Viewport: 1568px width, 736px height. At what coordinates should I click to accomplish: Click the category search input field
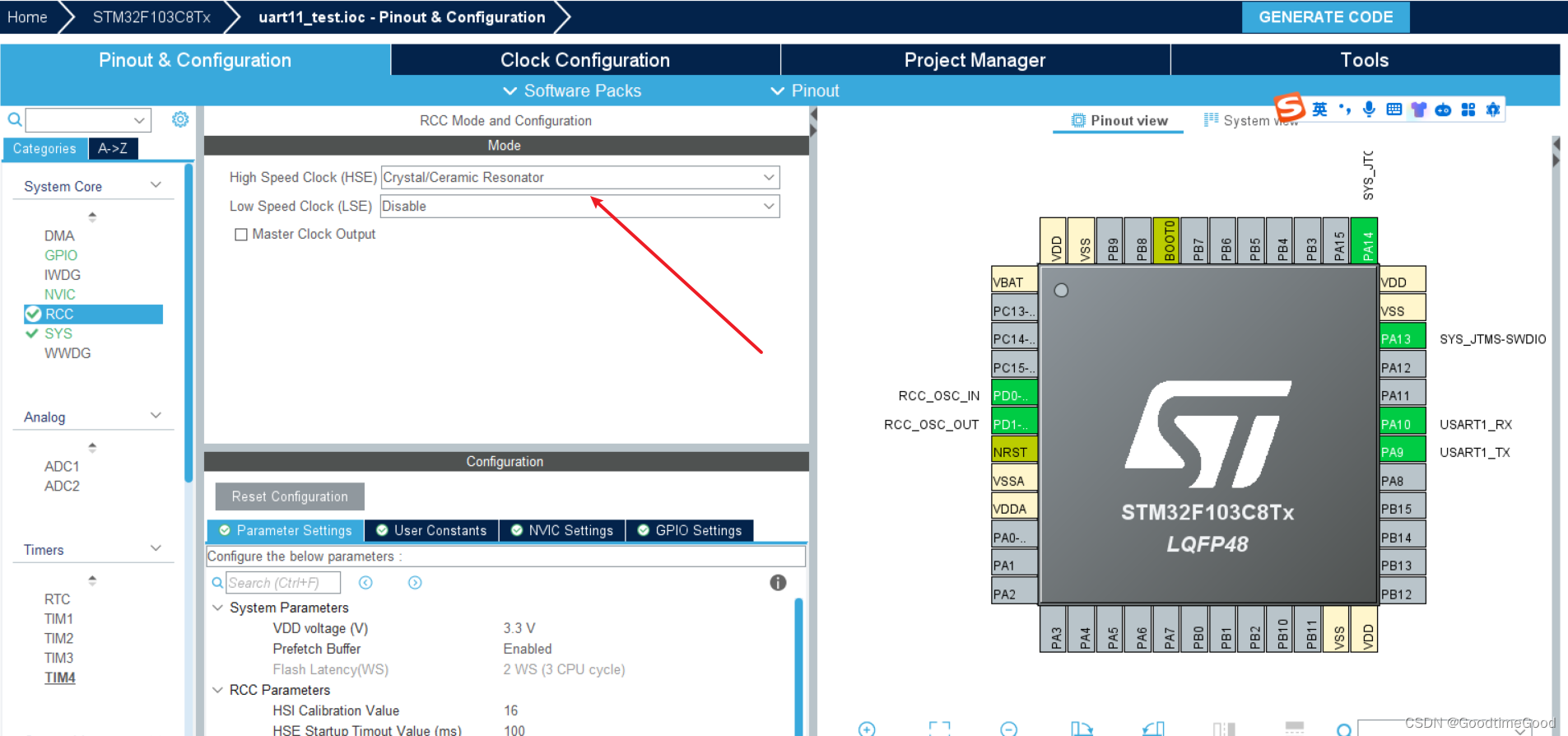point(78,120)
